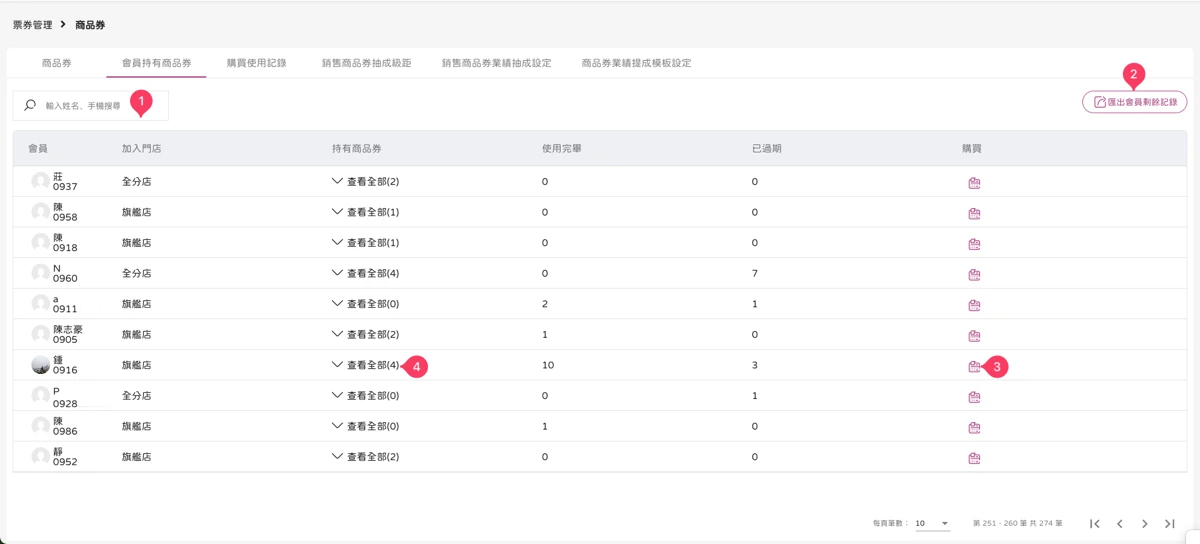The width and height of the screenshot is (1200, 544).
Task: Click purchase icon for member 鍾 0916
Action: pyautogui.click(x=974, y=366)
